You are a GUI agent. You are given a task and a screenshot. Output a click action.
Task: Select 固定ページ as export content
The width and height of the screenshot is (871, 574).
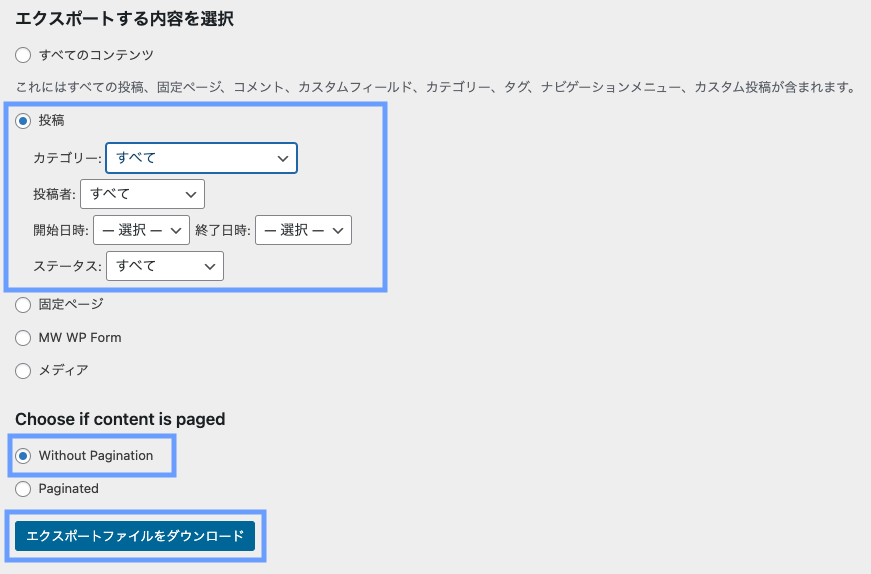pos(24,304)
